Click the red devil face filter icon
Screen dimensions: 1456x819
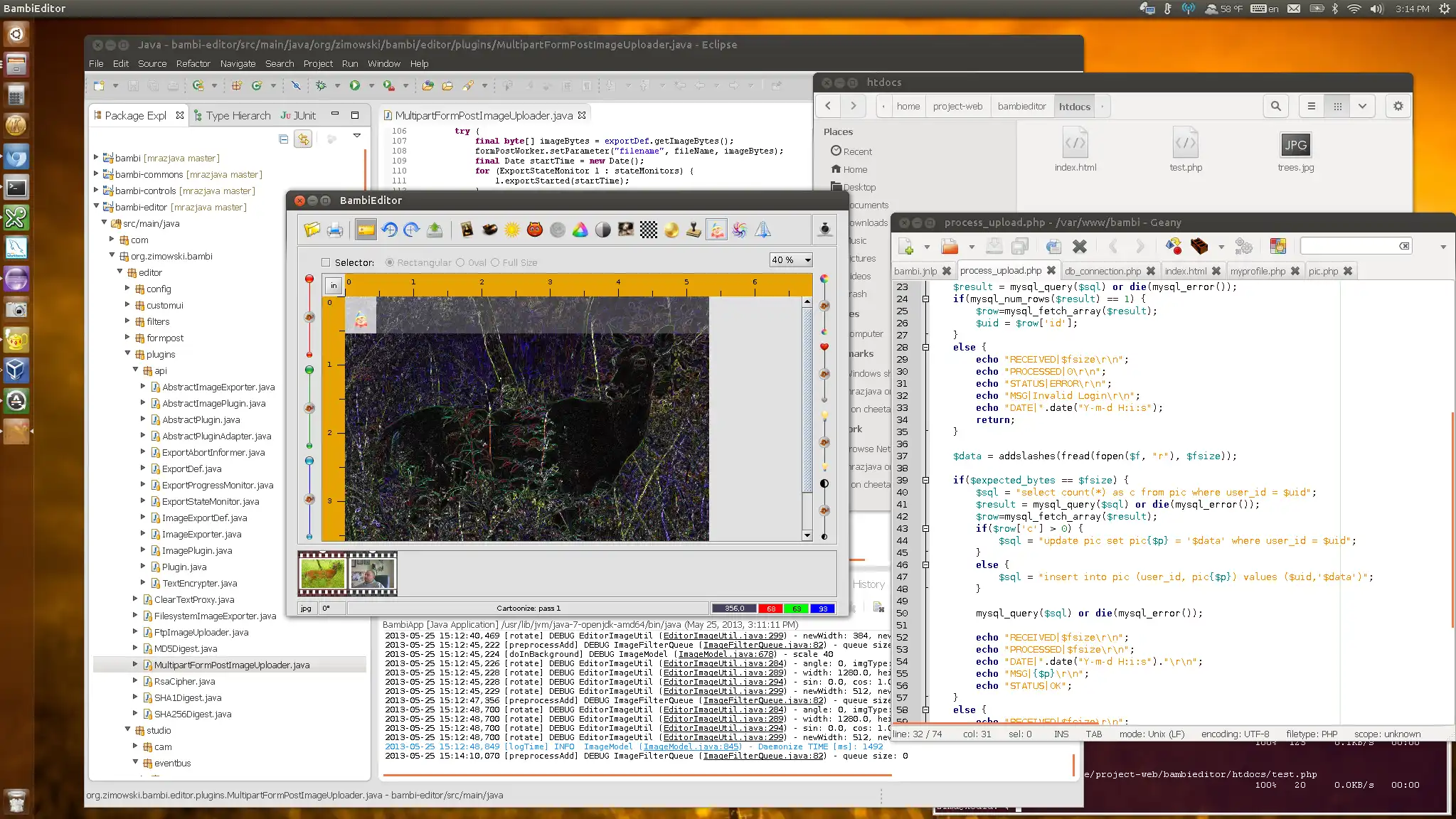pos(535,230)
